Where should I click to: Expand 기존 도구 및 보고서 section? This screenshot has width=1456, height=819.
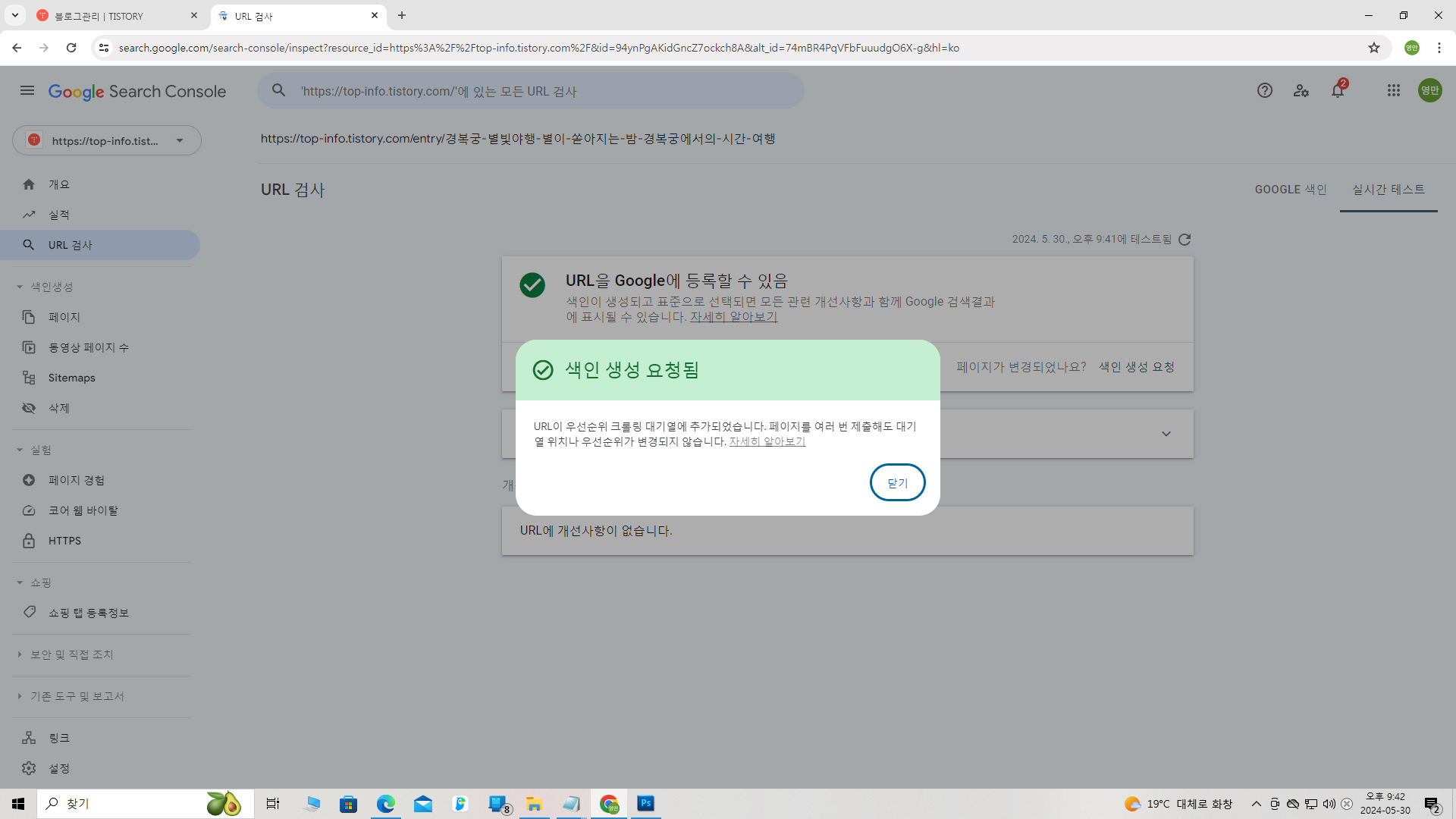[20, 696]
